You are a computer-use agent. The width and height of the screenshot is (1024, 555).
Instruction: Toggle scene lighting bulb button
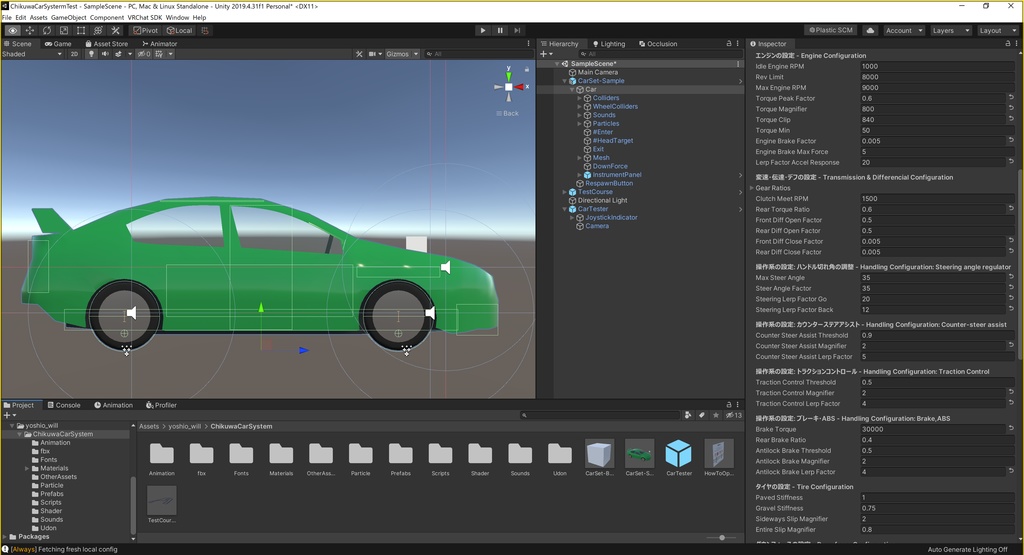point(91,54)
